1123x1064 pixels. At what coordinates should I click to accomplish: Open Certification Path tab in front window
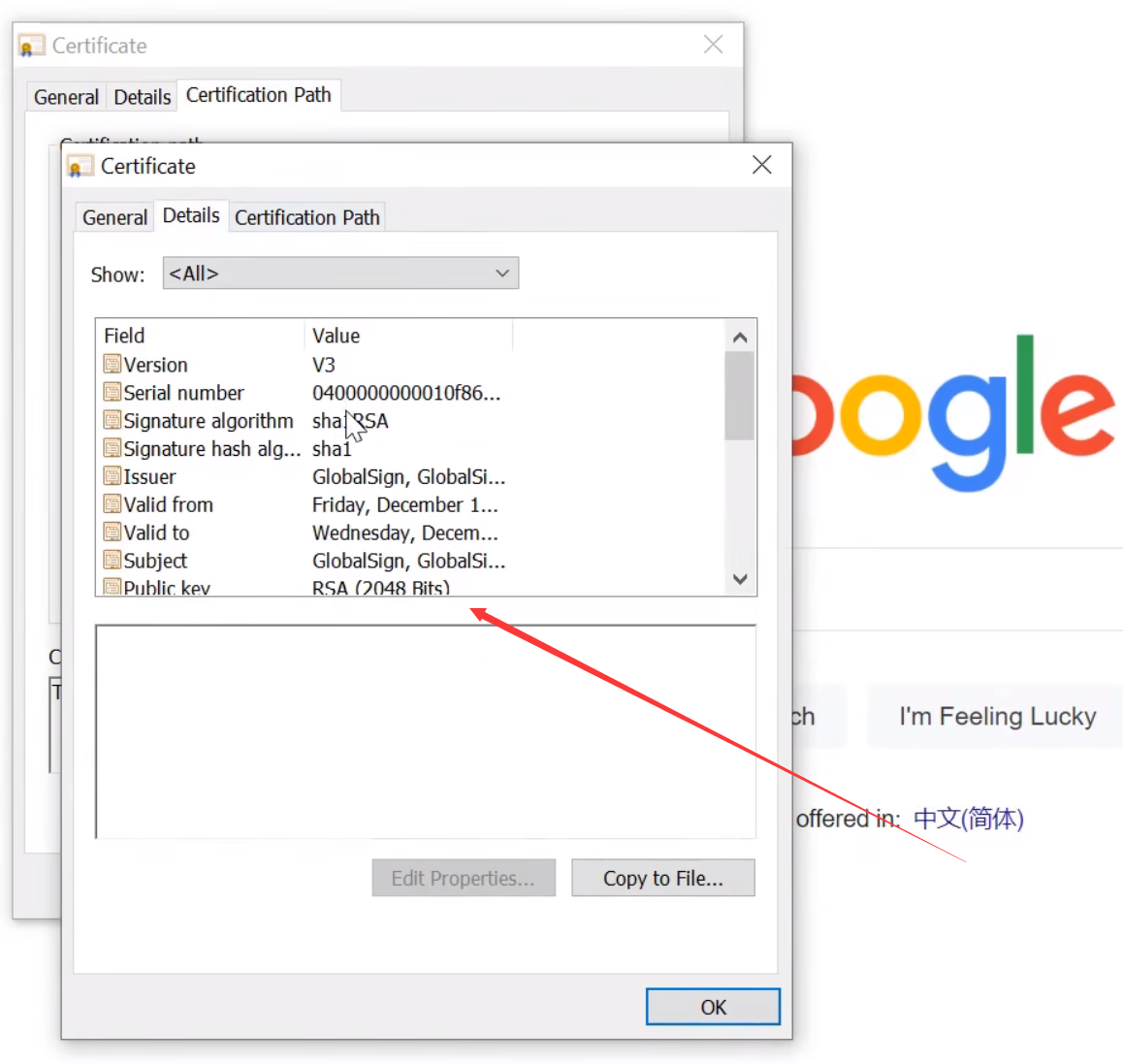pyautogui.click(x=307, y=217)
